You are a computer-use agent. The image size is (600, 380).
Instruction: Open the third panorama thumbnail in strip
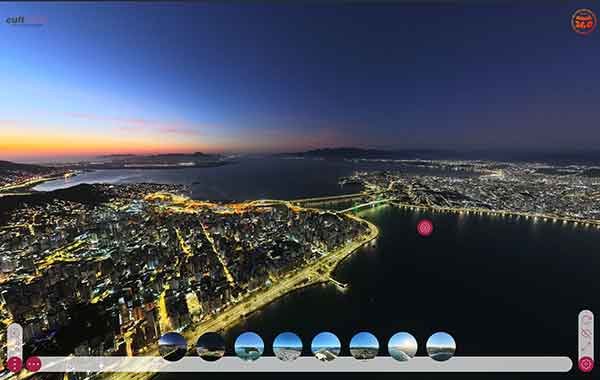[249, 347]
